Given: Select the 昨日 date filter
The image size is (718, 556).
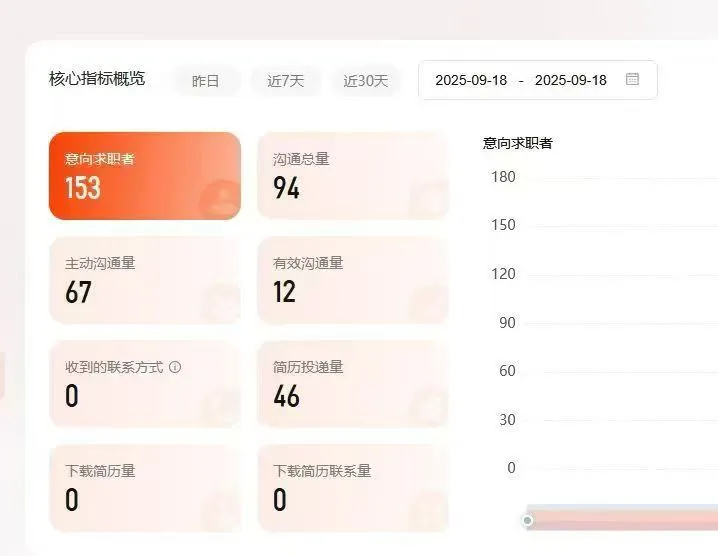Looking at the screenshot, I should 206,81.
